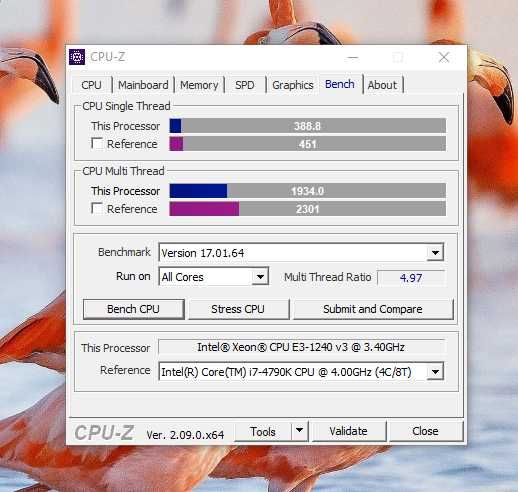Start the Stress CPU test
The width and height of the screenshot is (518, 492).
click(238, 309)
